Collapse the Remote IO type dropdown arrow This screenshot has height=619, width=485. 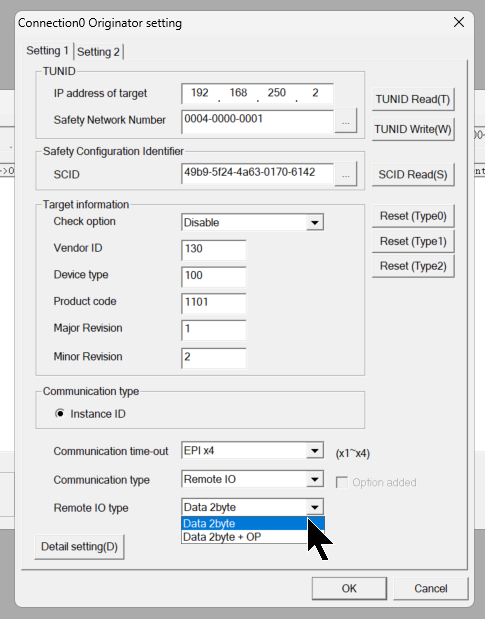[315, 507]
